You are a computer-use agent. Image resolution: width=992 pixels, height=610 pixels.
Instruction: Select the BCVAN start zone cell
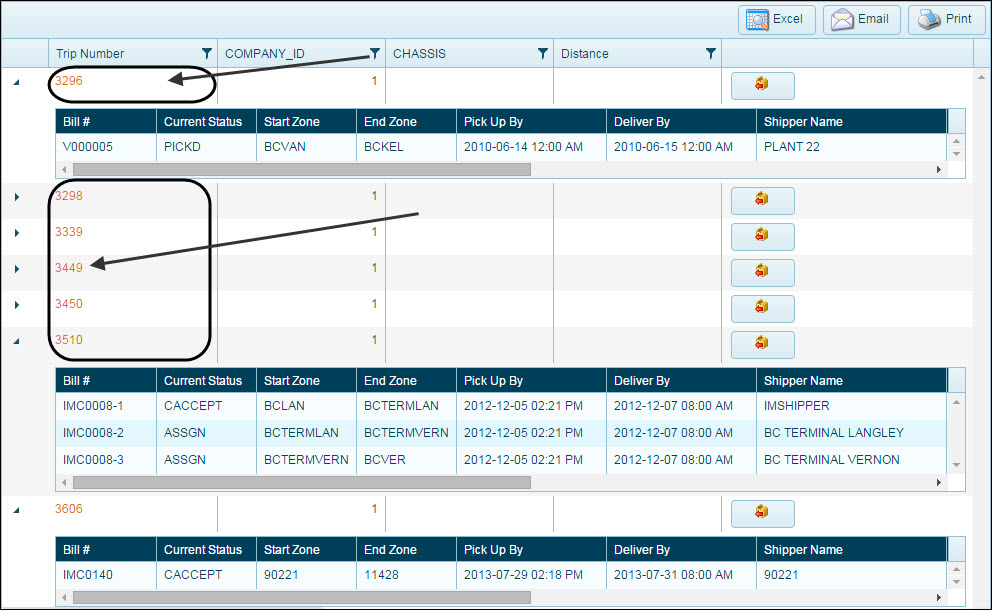coord(306,147)
